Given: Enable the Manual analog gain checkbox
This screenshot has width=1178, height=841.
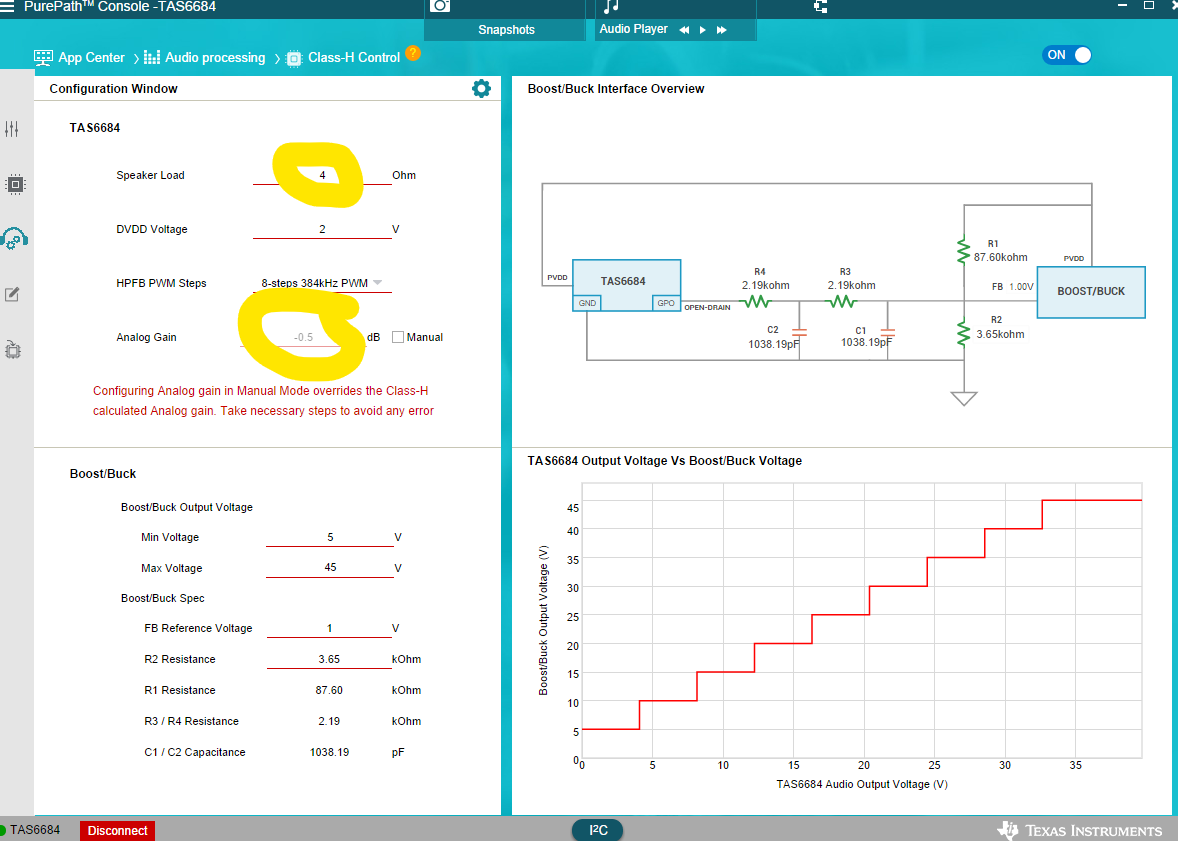Looking at the screenshot, I should pyautogui.click(x=398, y=337).
